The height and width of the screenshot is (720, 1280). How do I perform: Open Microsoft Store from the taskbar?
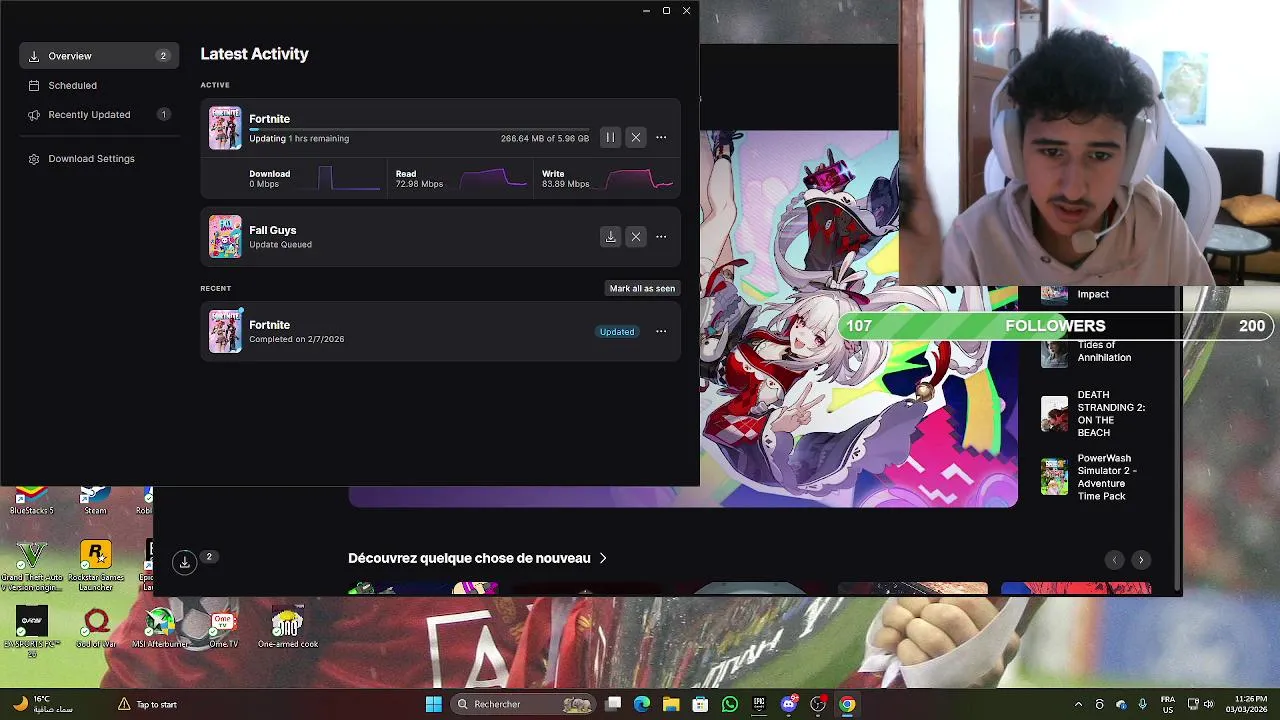(x=700, y=704)
